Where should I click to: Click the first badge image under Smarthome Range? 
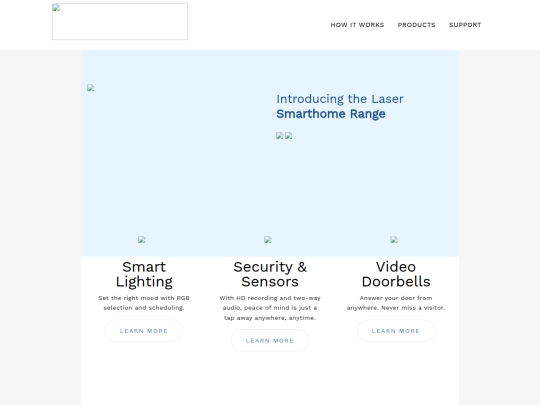click(x=280, y=136)
